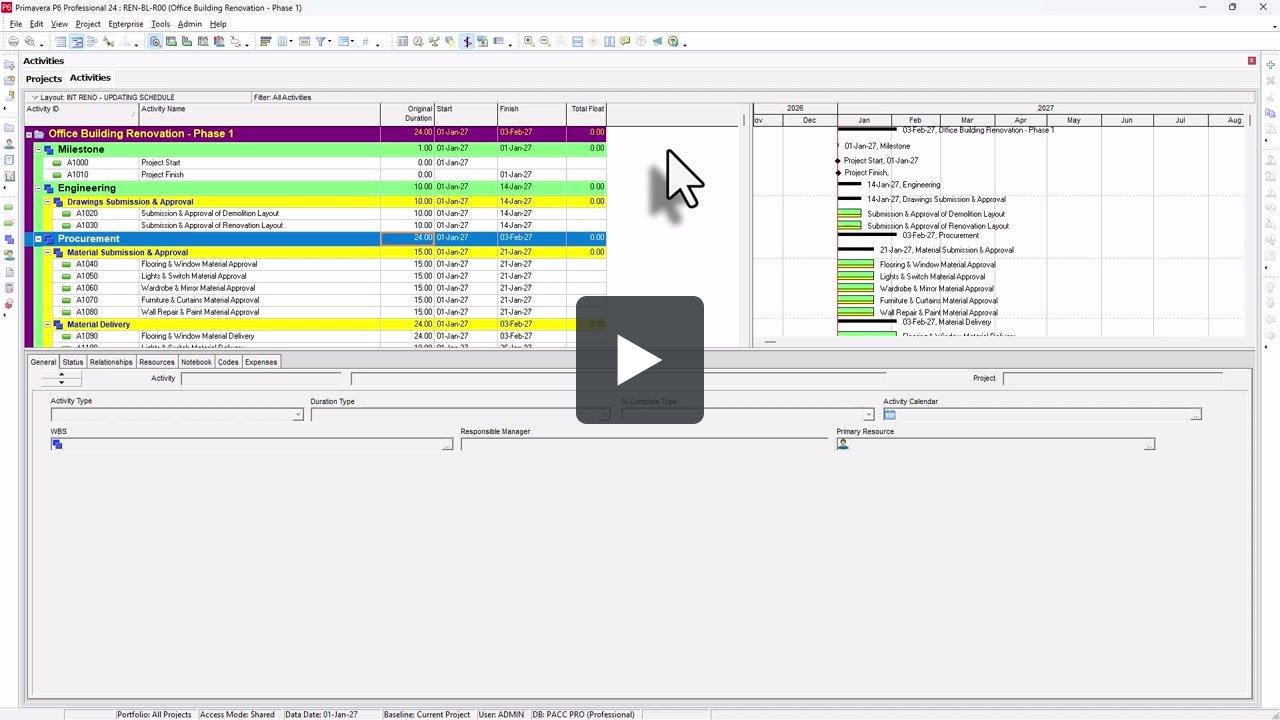Click the Zoom In magnifier icon
The height and width of the screenshot is (720, 1280).
529,42
